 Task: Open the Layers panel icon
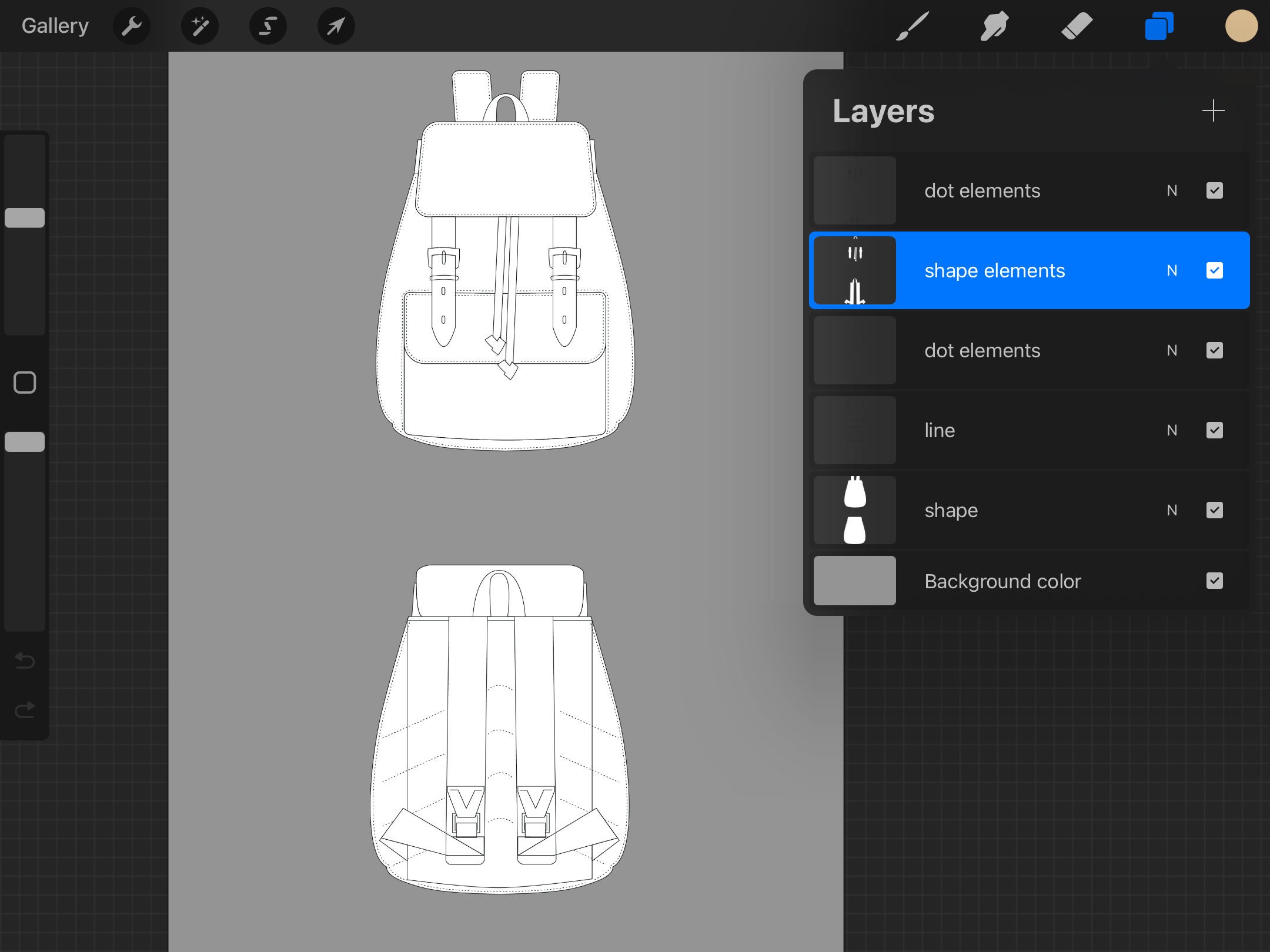click(x=1158, y=26)
